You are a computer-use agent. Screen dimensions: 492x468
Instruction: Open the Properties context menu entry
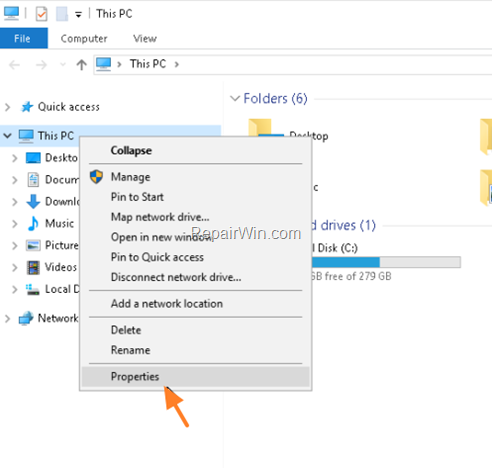coord(195,377)
